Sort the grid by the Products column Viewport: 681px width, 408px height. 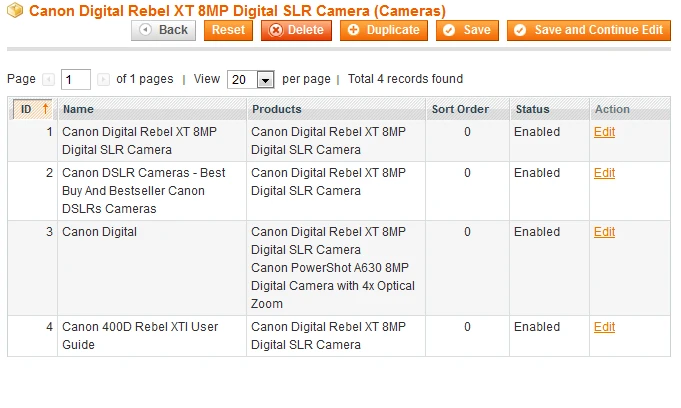pos(277,109)
